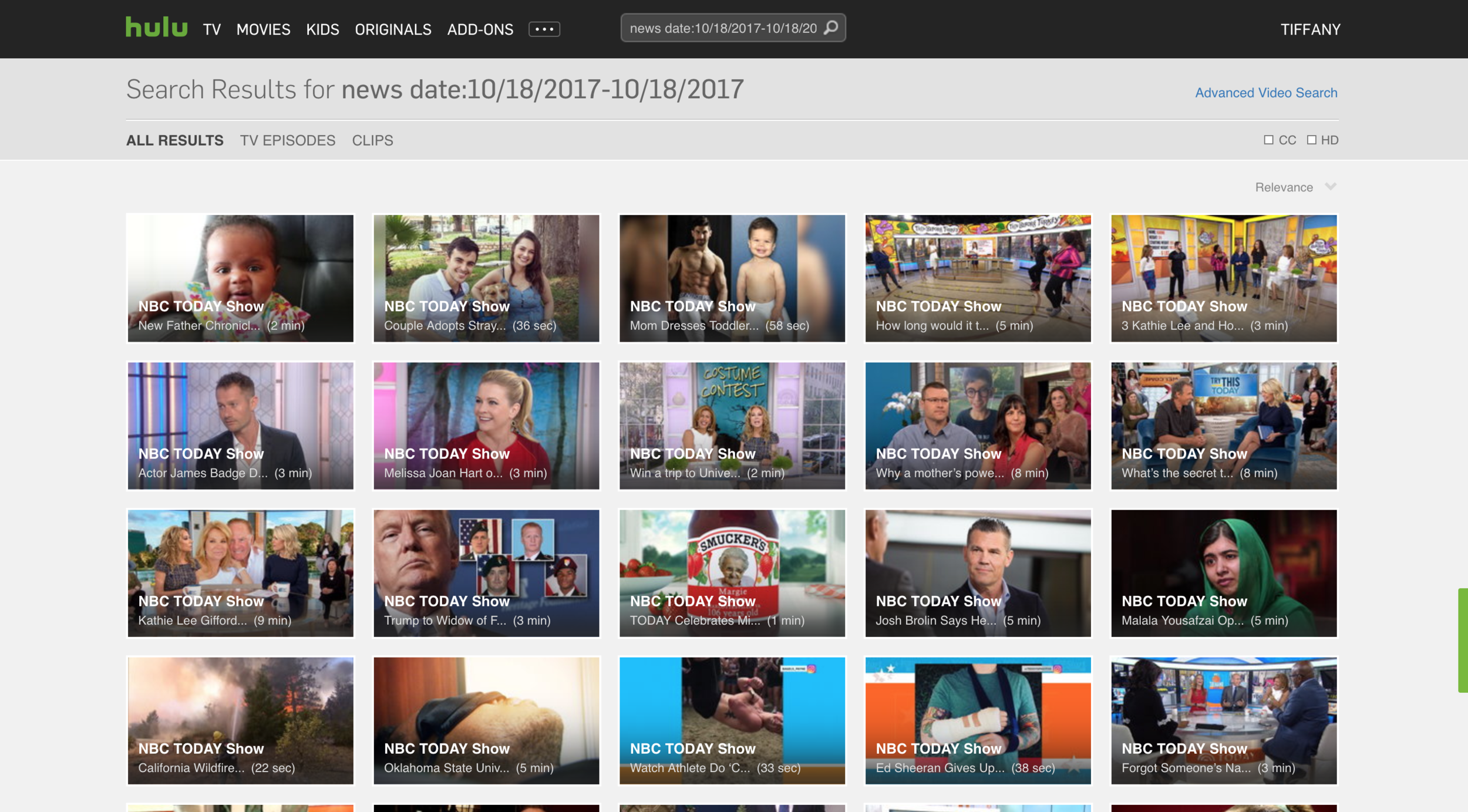Image resolution: width=1468 pixels, height=812 pixels.
Task: Open the TIFFANY account menu
Action: point(1310,29)
